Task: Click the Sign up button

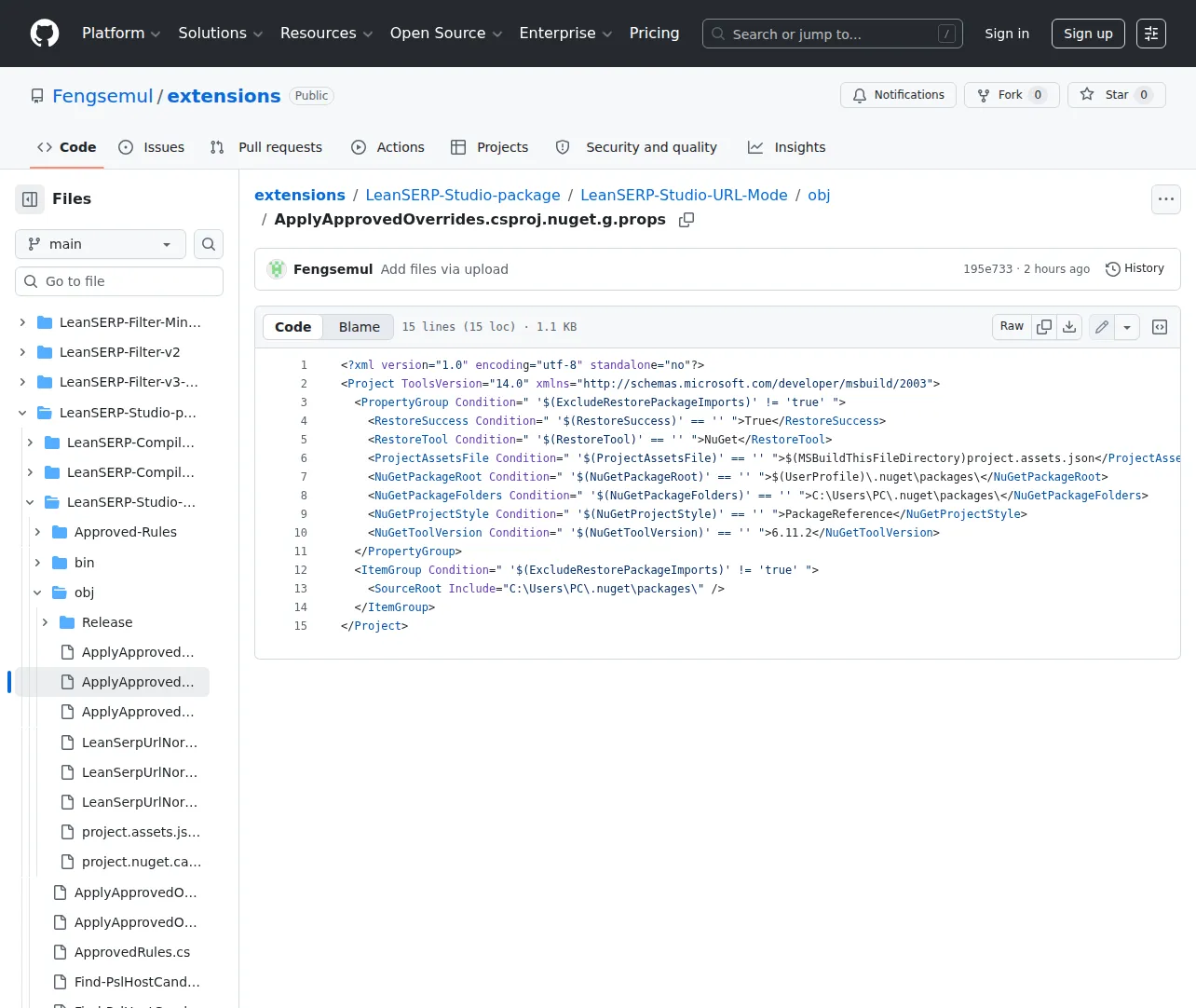Action: pyautogui.click(x=1088, y=34)
